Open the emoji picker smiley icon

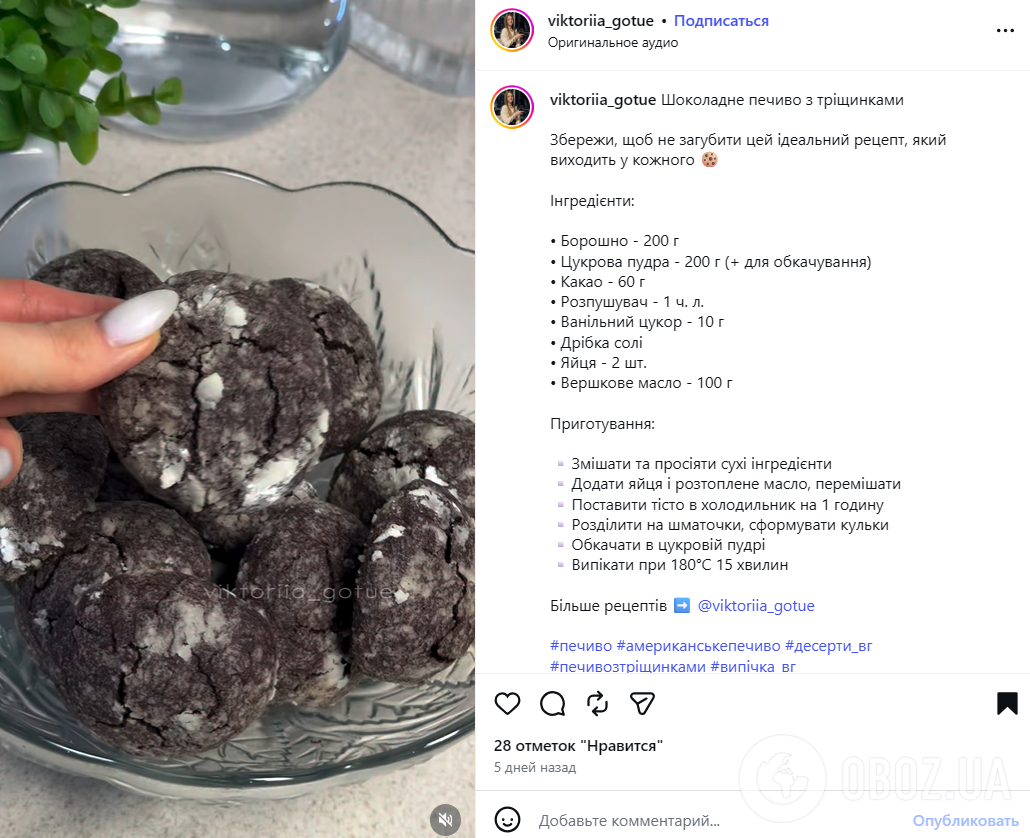tap(507, 820)
